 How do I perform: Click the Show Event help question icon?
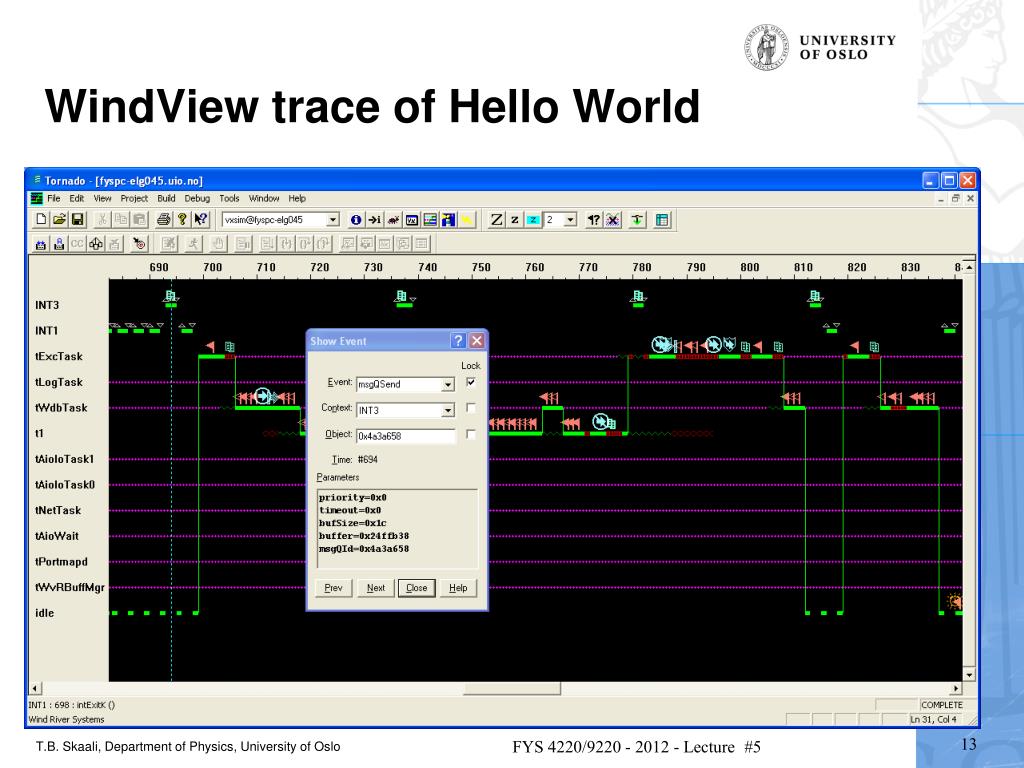click(x=458, y=341)
